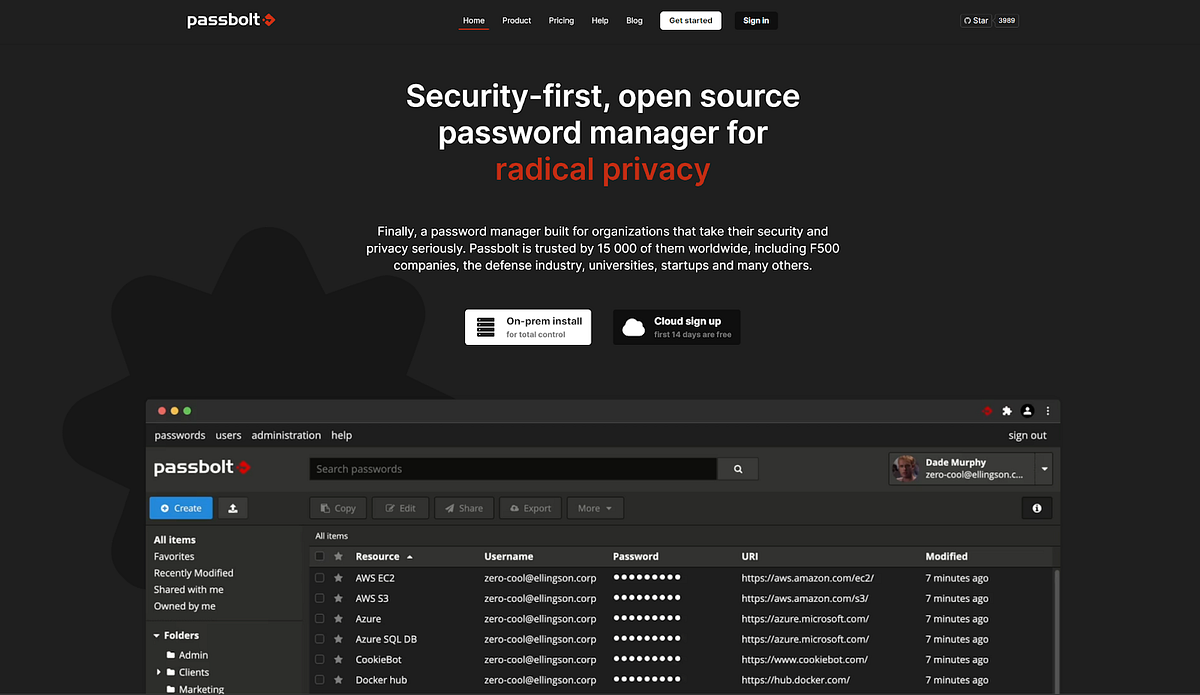Image resolution: width=1200 pixels, height=695 pixels.
Task: Open the info sidebar via the i icon
Action: (1037, 507)
